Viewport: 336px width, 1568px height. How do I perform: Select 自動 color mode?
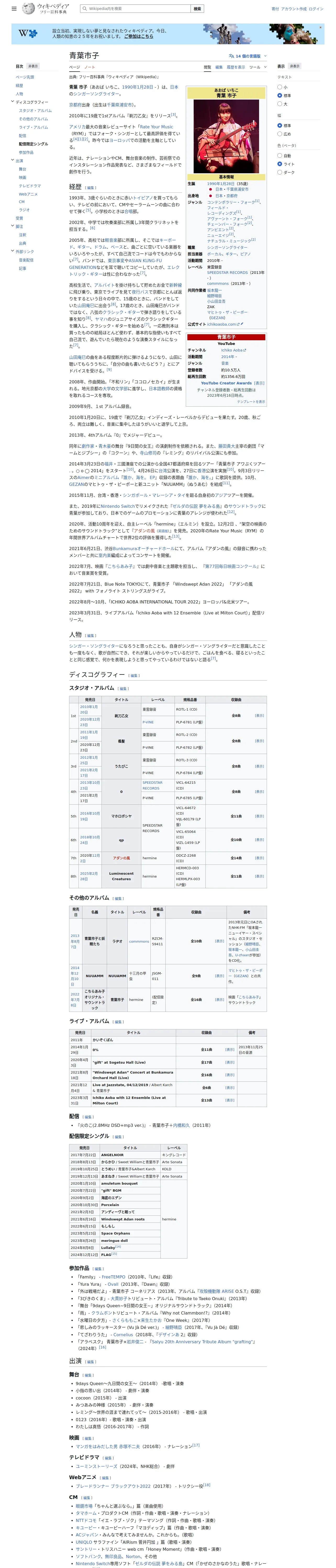coord(280,155)
